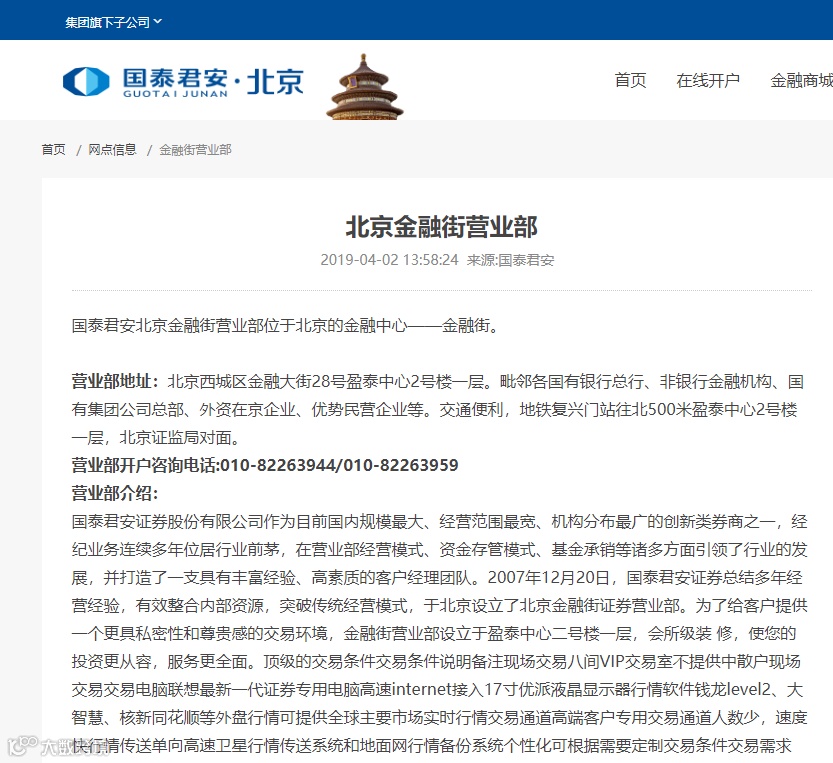Click the line starting 展，并打造了一支具有丰富经验

click(437, 577)
